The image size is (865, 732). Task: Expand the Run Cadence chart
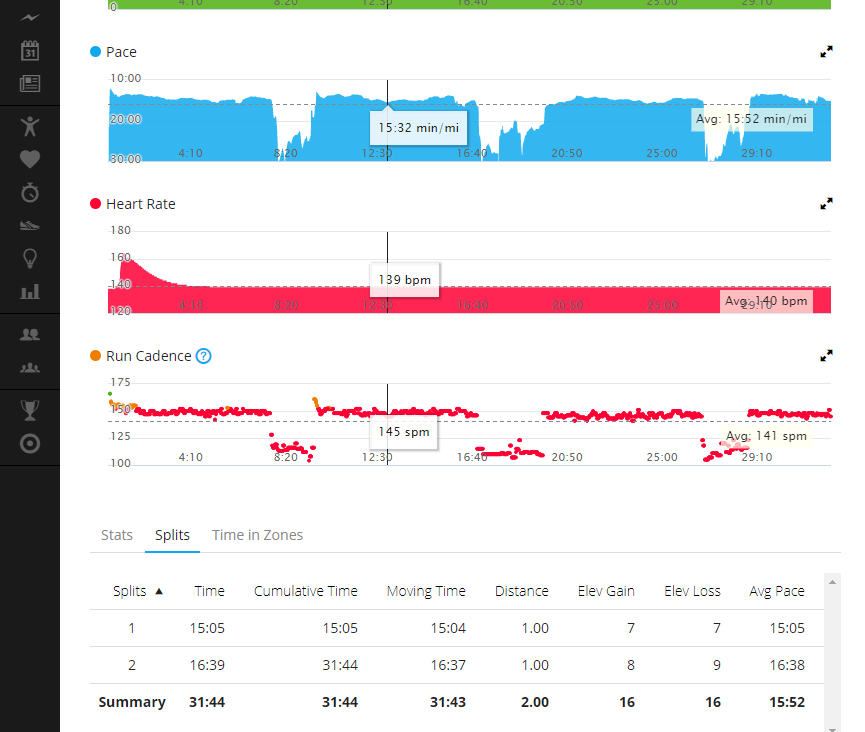click(x=826, y=356)
